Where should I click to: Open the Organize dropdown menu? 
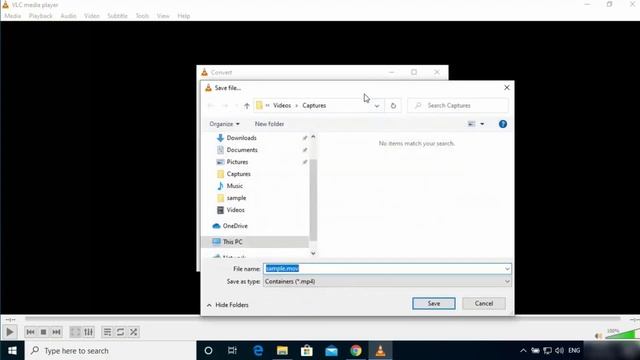pos(224,124)
